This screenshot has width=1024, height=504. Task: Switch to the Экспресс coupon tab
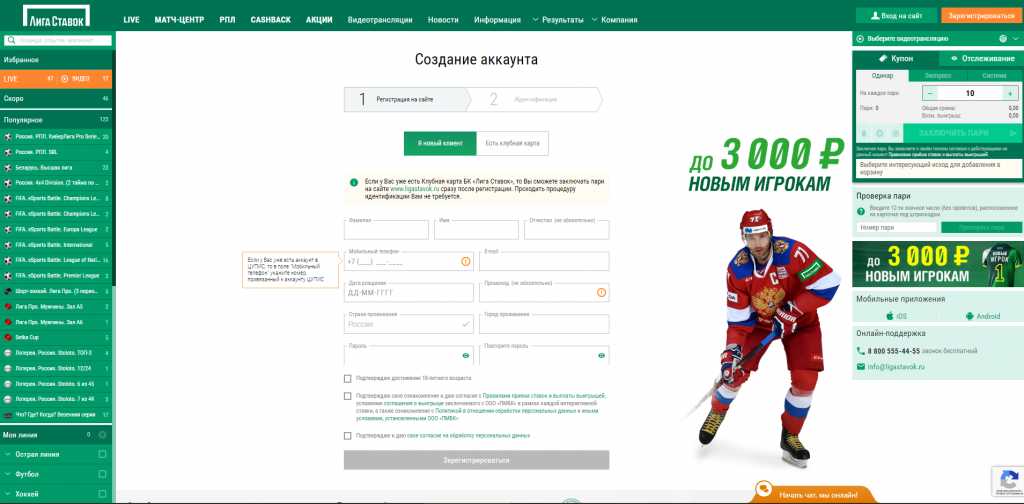(938, 76)
